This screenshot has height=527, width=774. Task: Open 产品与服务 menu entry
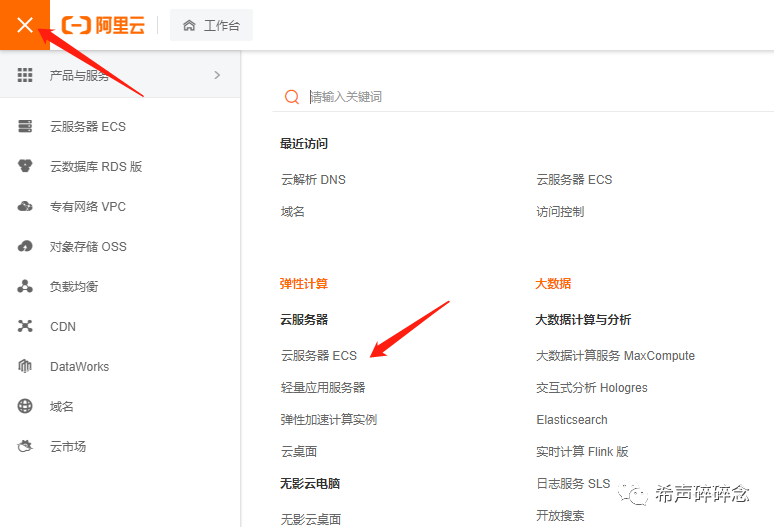[120, 75]
